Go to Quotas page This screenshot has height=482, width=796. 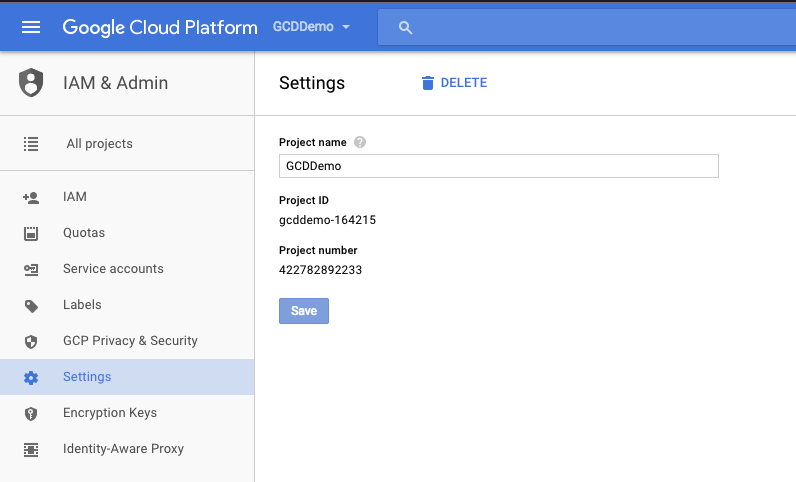point(84,233)
